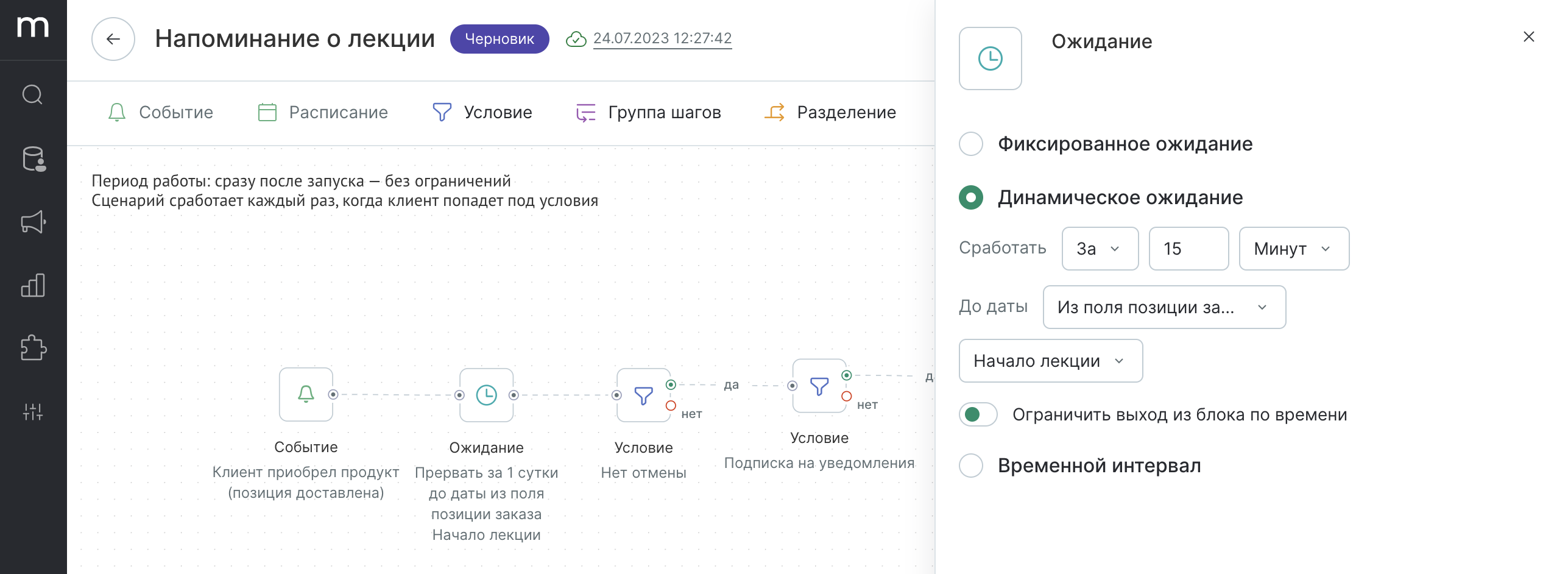
Task: Select the Группа шагов block type
Action: pos(648,112)
